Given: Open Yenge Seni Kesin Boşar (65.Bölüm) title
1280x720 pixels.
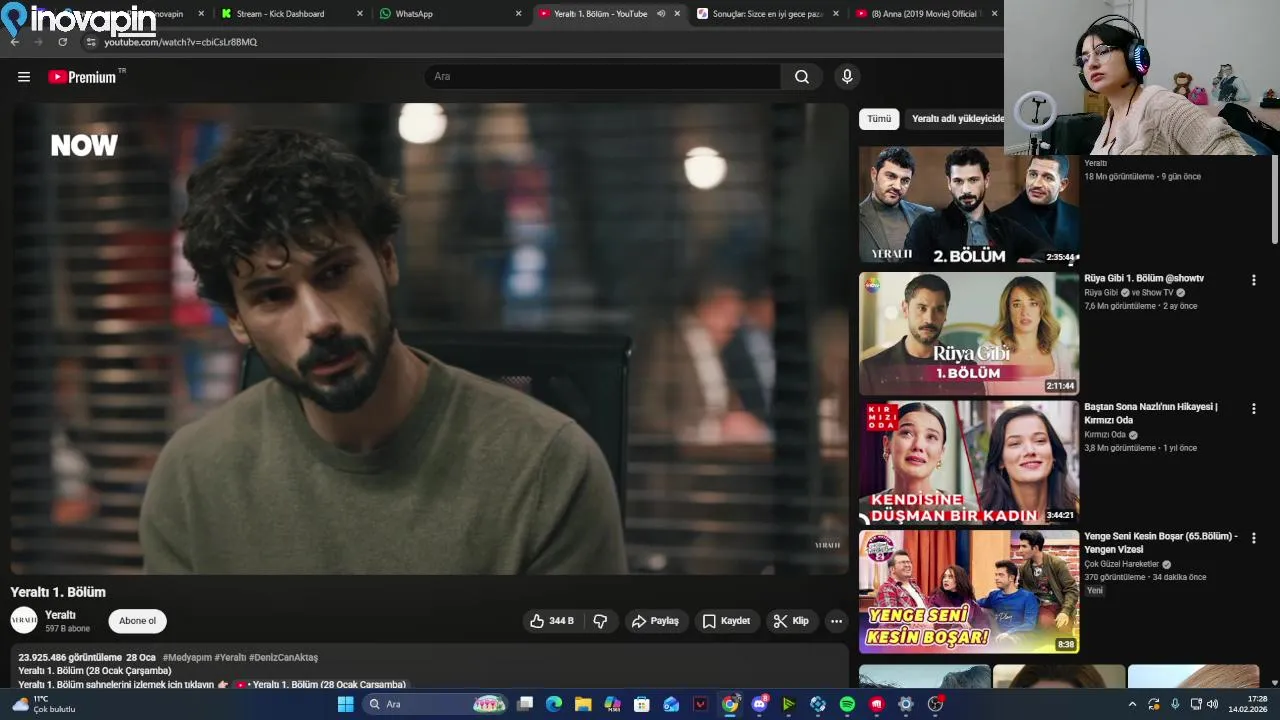Looking at the screenshot, I should (1161, 543).
